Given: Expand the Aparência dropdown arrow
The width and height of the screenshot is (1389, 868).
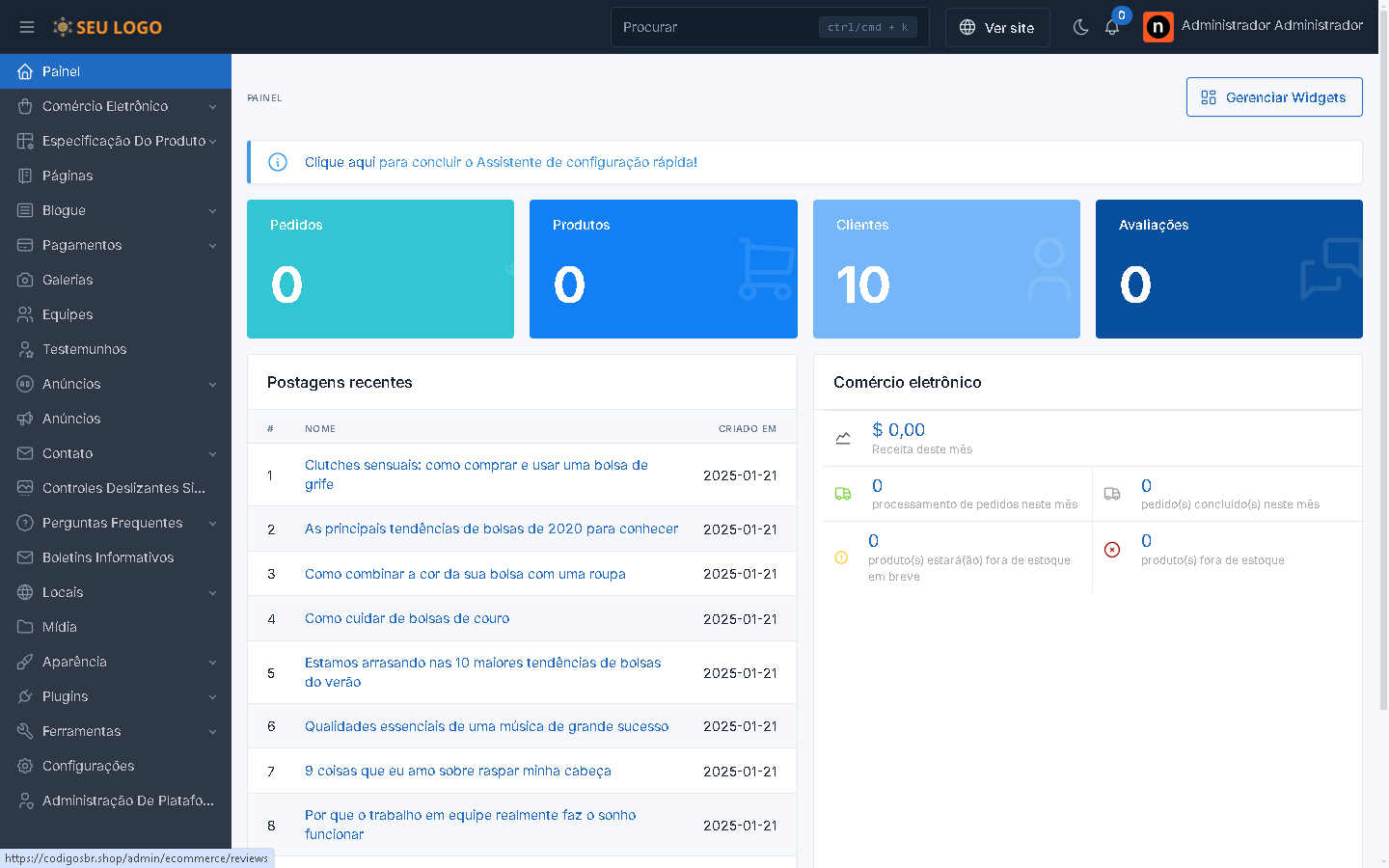Looking at the screenshot, I should tap(212, 662).
